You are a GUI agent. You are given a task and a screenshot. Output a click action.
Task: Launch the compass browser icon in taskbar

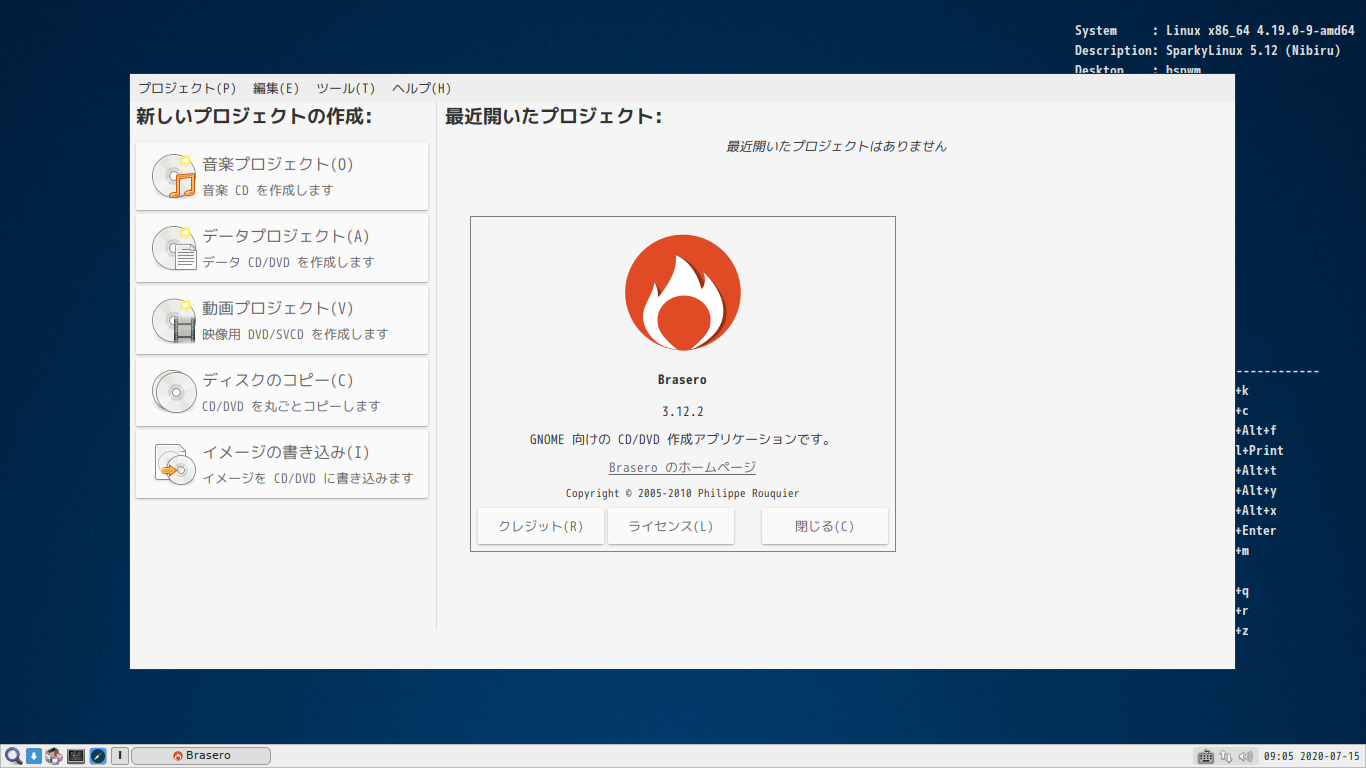pyautogui.click(x=98, y=756)
